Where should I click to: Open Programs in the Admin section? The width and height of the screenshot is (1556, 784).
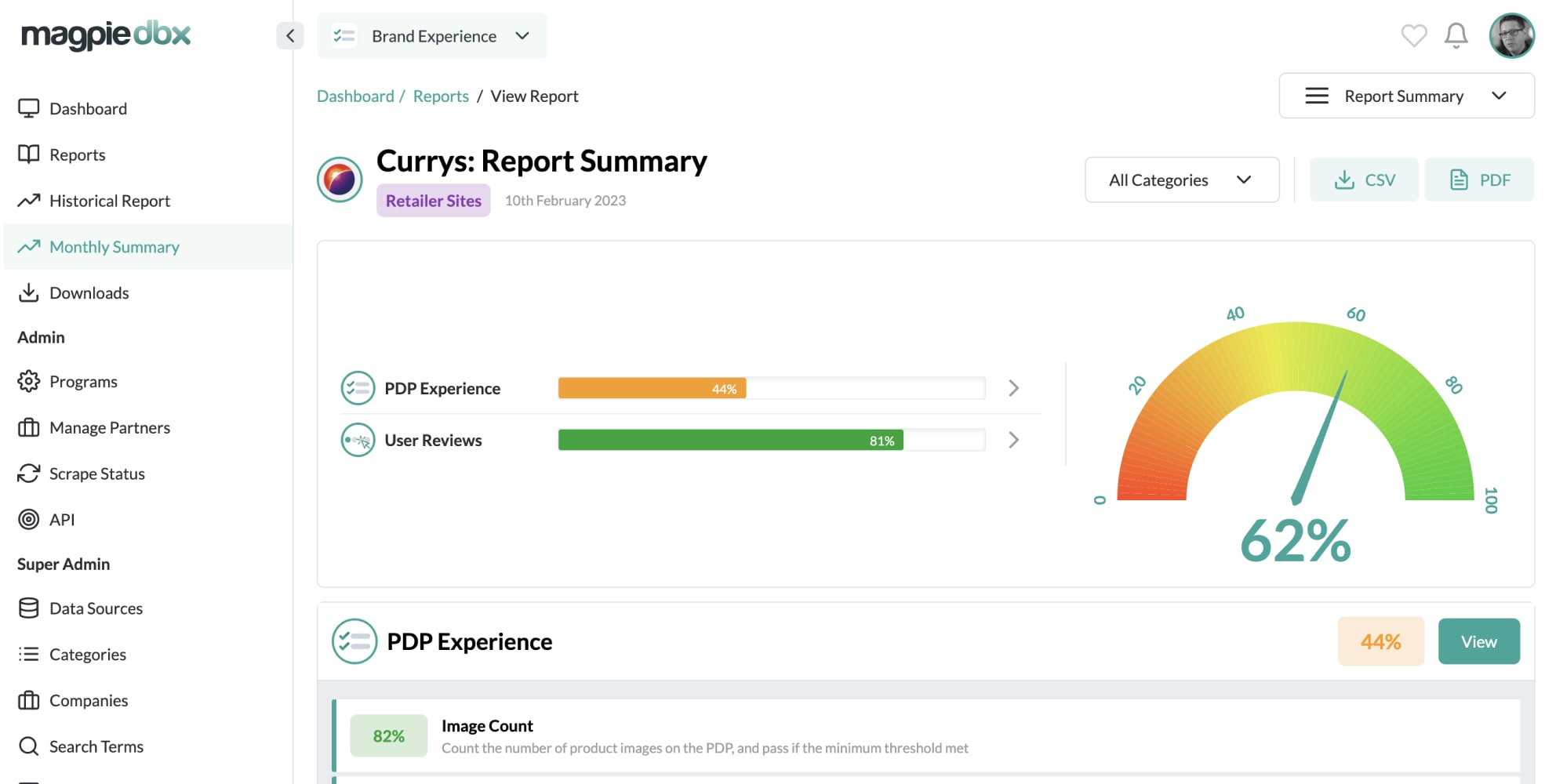pos(148,381)
